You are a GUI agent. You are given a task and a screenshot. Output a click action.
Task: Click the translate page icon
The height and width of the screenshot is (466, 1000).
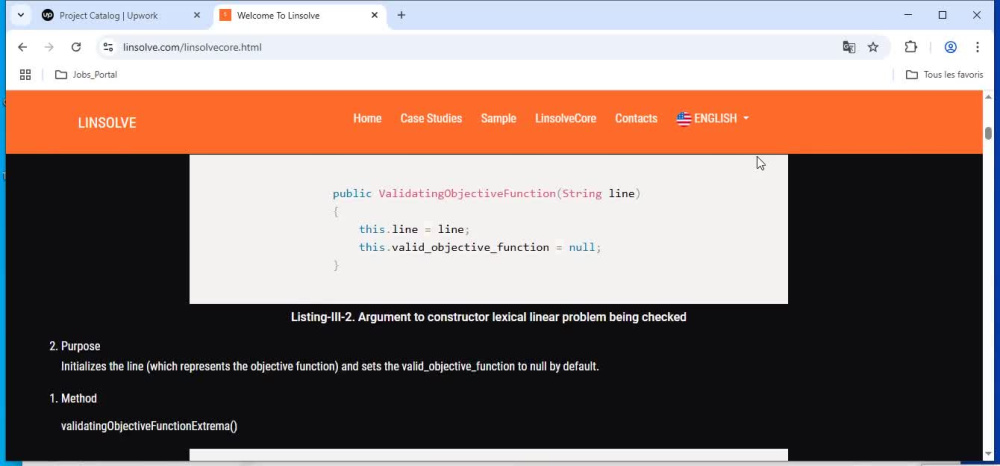coord(849,47)
